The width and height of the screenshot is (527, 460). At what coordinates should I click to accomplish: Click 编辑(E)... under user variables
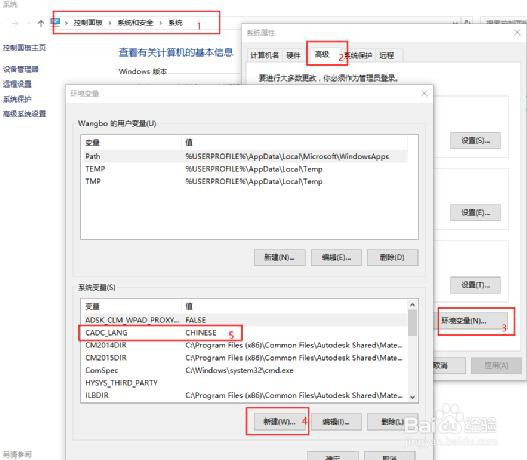tap(336, 258)
